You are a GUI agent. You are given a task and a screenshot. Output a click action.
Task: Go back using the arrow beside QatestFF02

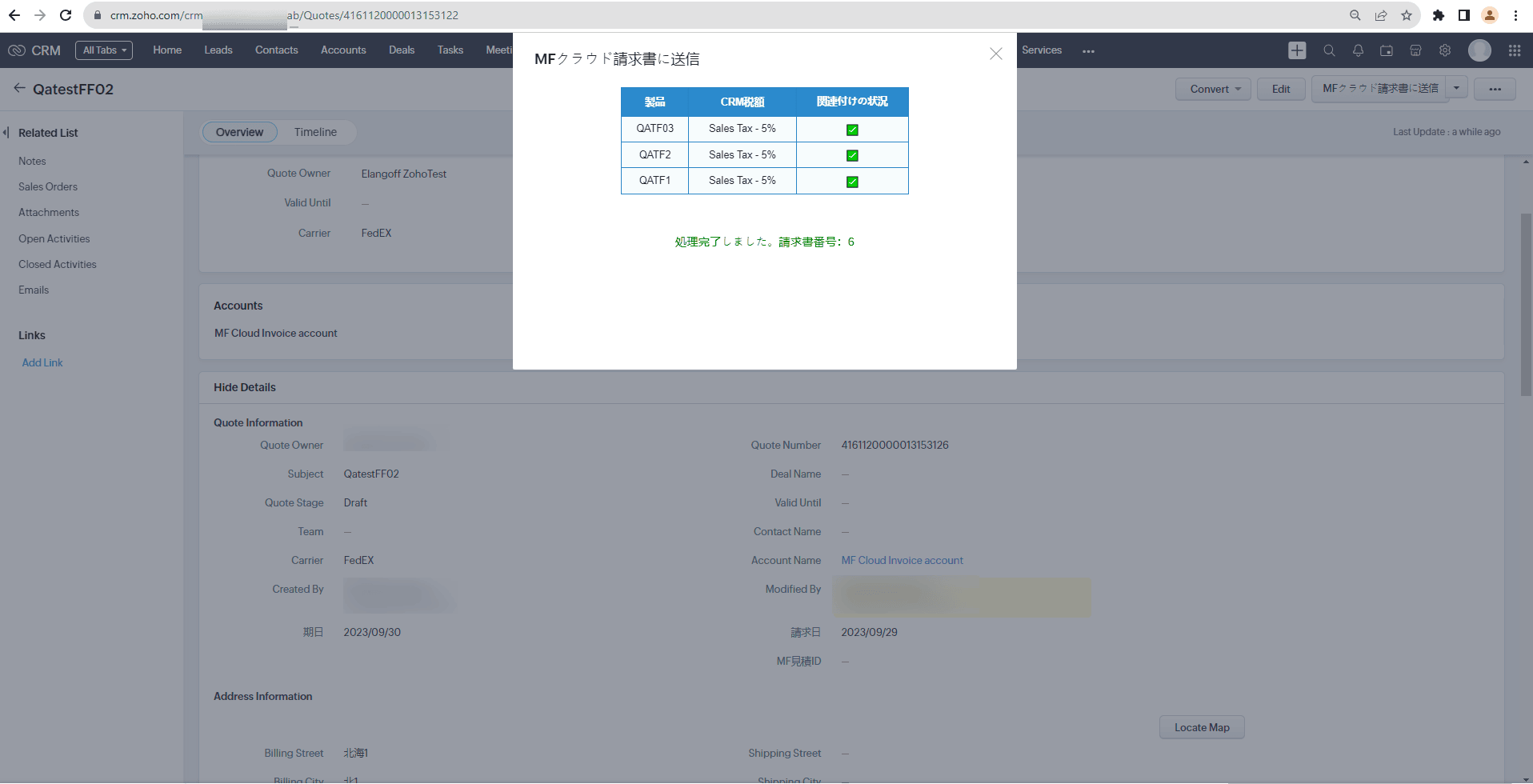pyautogui.click(x=19, y=89)
